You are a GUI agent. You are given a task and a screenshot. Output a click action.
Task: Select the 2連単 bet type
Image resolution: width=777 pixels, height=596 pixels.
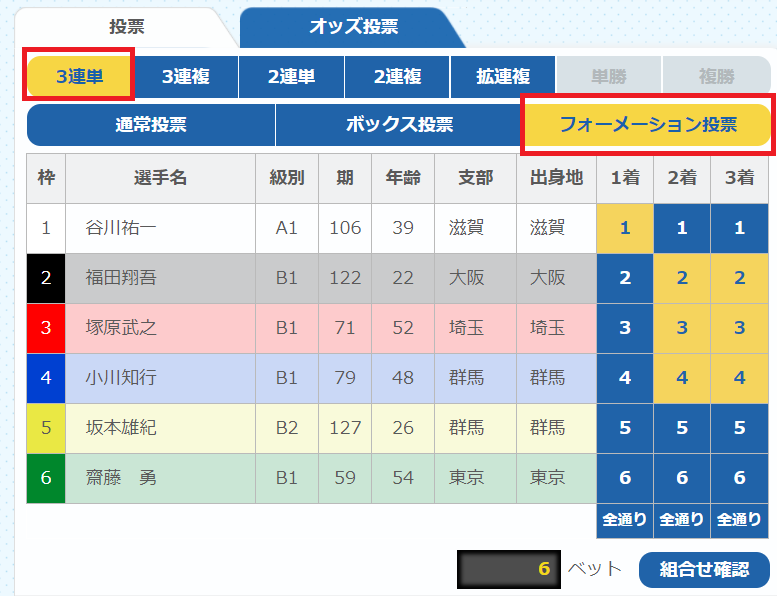tap(291, 76)
